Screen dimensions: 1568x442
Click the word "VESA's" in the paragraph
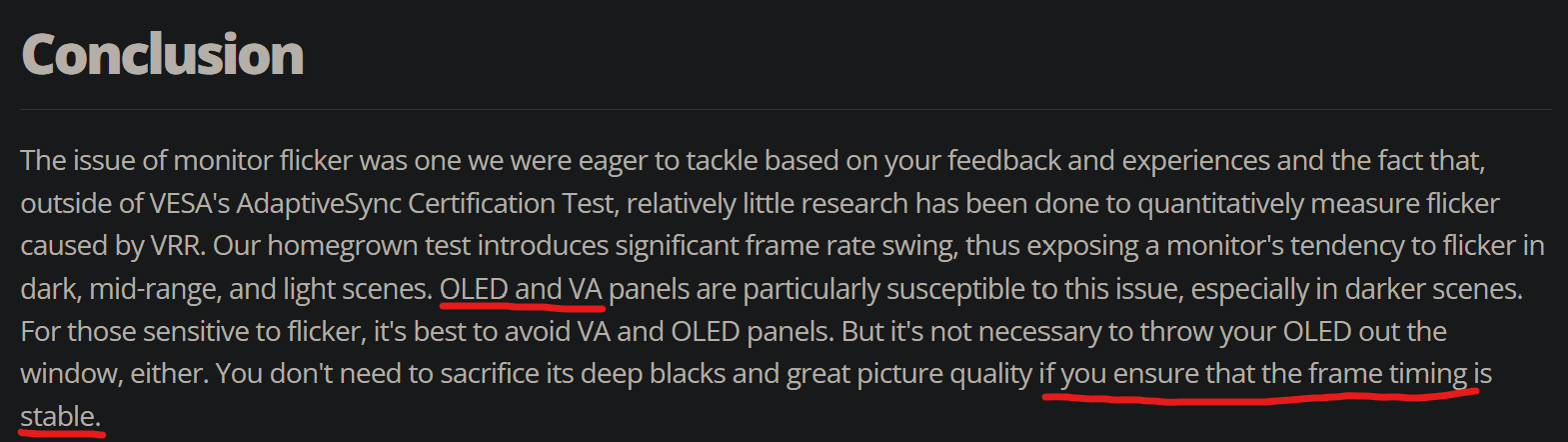click(x=190, y=204)
